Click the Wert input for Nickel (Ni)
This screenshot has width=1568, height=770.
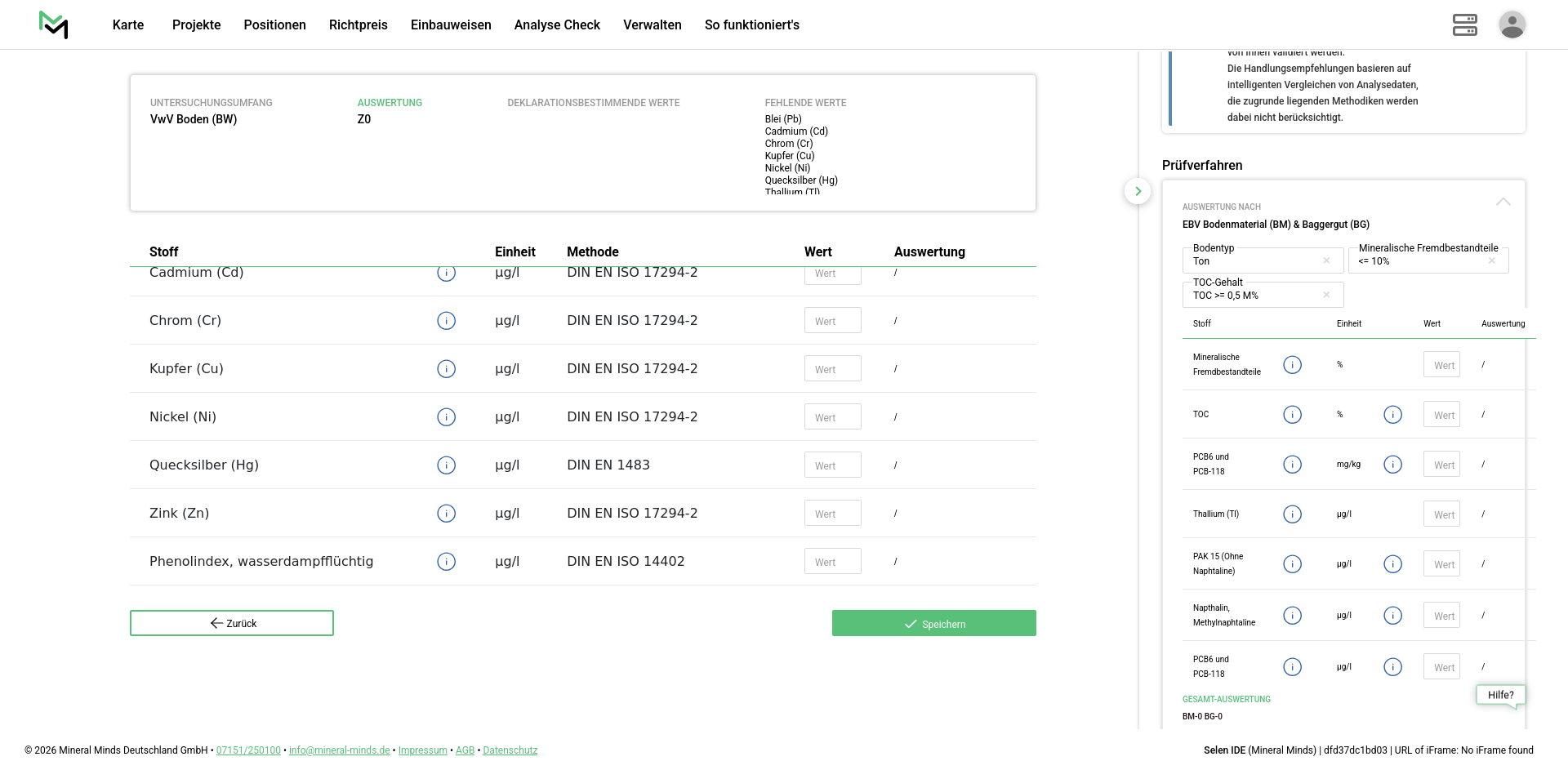[832, 417]
